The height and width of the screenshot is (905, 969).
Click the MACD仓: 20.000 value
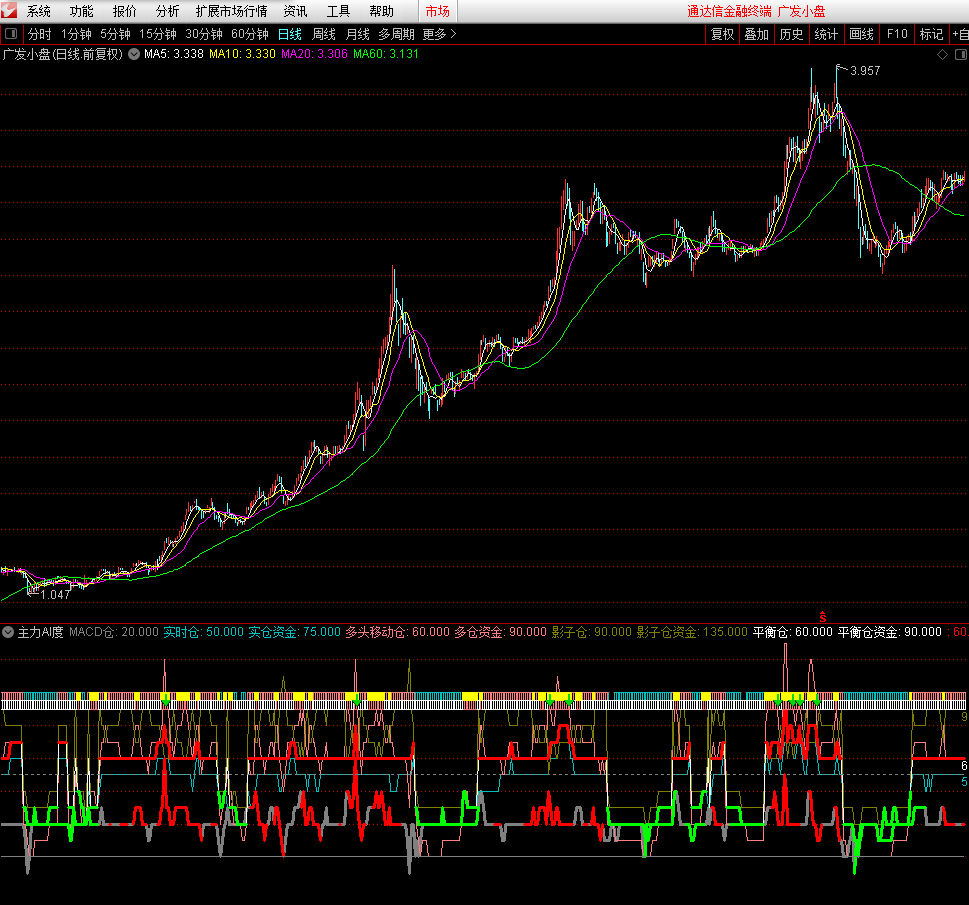coord(114,632)
